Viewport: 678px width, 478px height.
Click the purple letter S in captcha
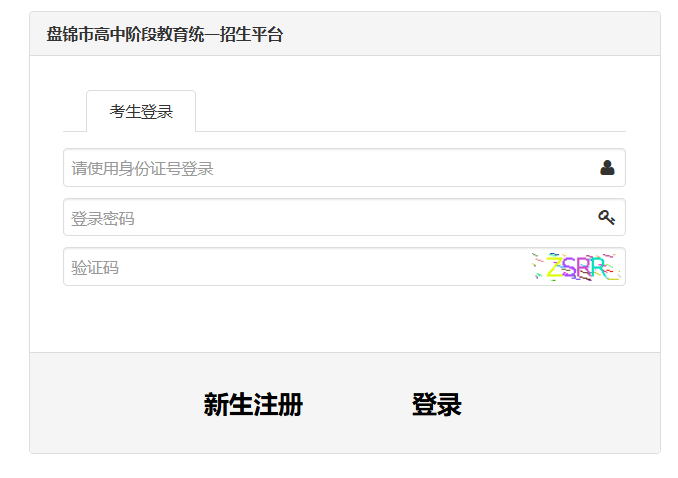[x=569, y=267]
